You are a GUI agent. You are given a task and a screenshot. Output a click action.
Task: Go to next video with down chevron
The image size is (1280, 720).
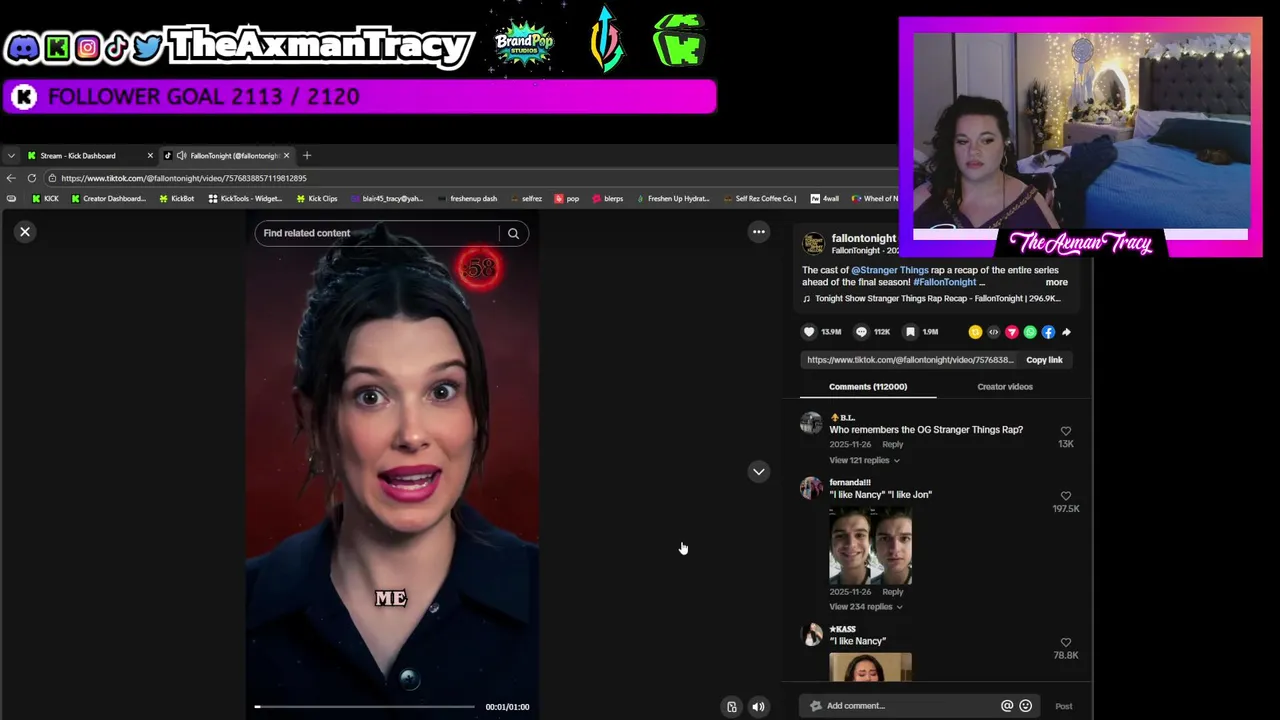pyautogui.click(x=759, y=471)
